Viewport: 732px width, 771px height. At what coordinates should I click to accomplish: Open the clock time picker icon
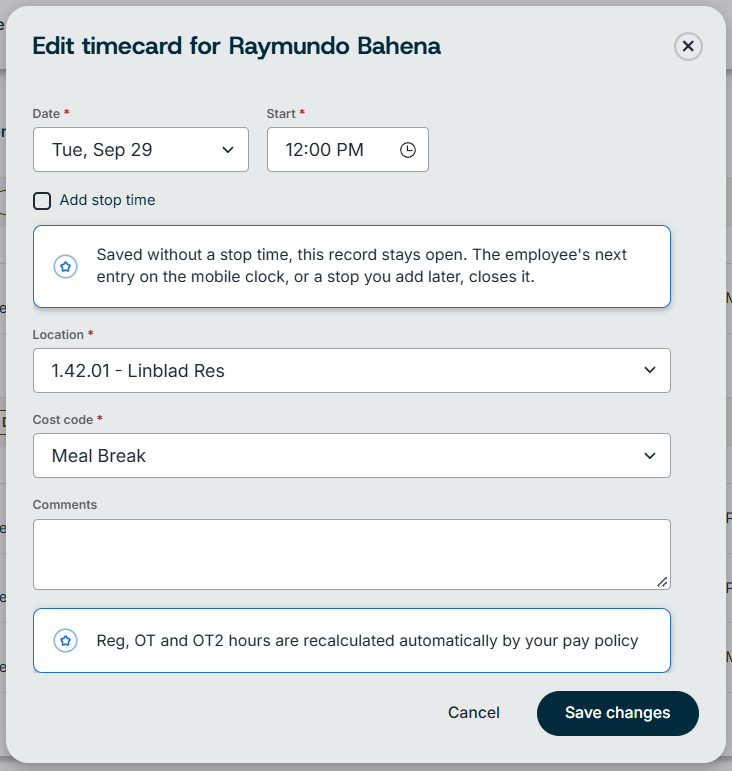click(408, 150)
